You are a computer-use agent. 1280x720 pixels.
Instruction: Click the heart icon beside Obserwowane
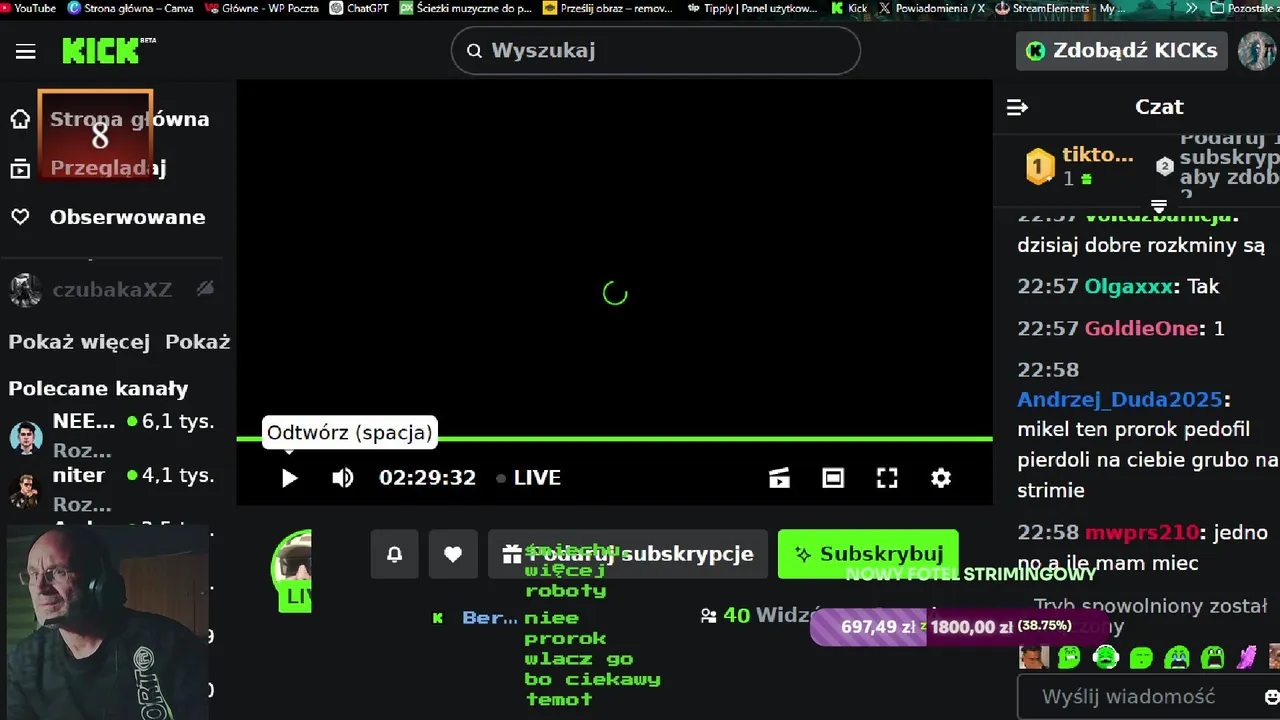tap(20, 217)
